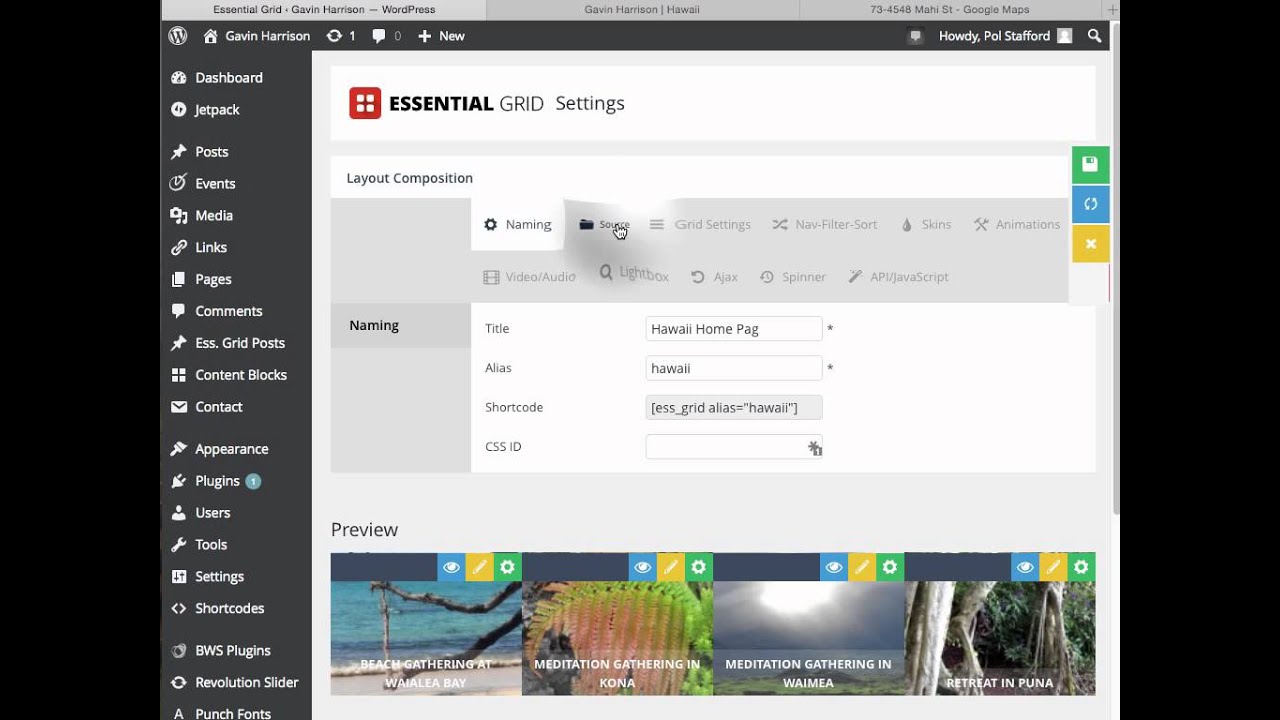Toggle eye visibility on Retreat in Puna item
Screen dimensions: 1280x720
click(x=1025, y=567)
